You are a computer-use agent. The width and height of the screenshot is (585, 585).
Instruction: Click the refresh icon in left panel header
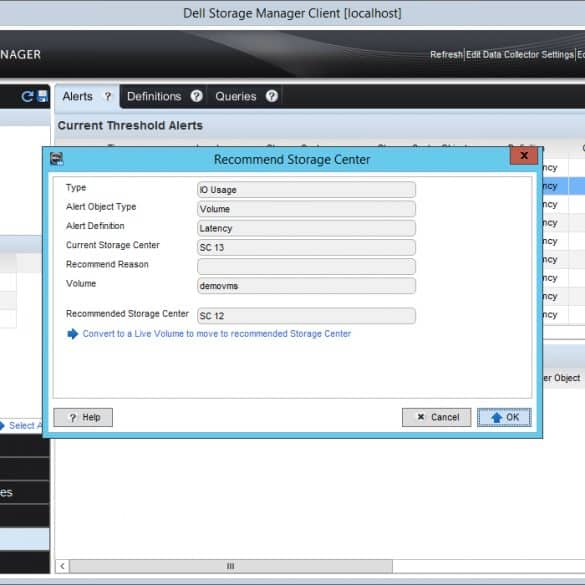click(x=27, y=97)
